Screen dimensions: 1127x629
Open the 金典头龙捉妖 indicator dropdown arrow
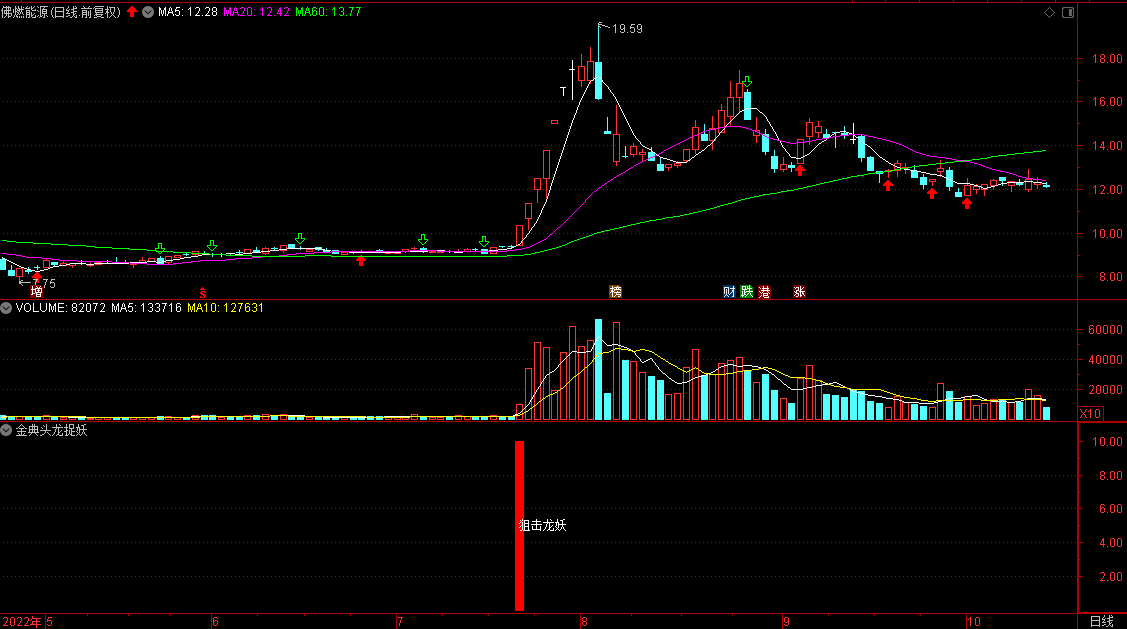[x=6, y=430]
